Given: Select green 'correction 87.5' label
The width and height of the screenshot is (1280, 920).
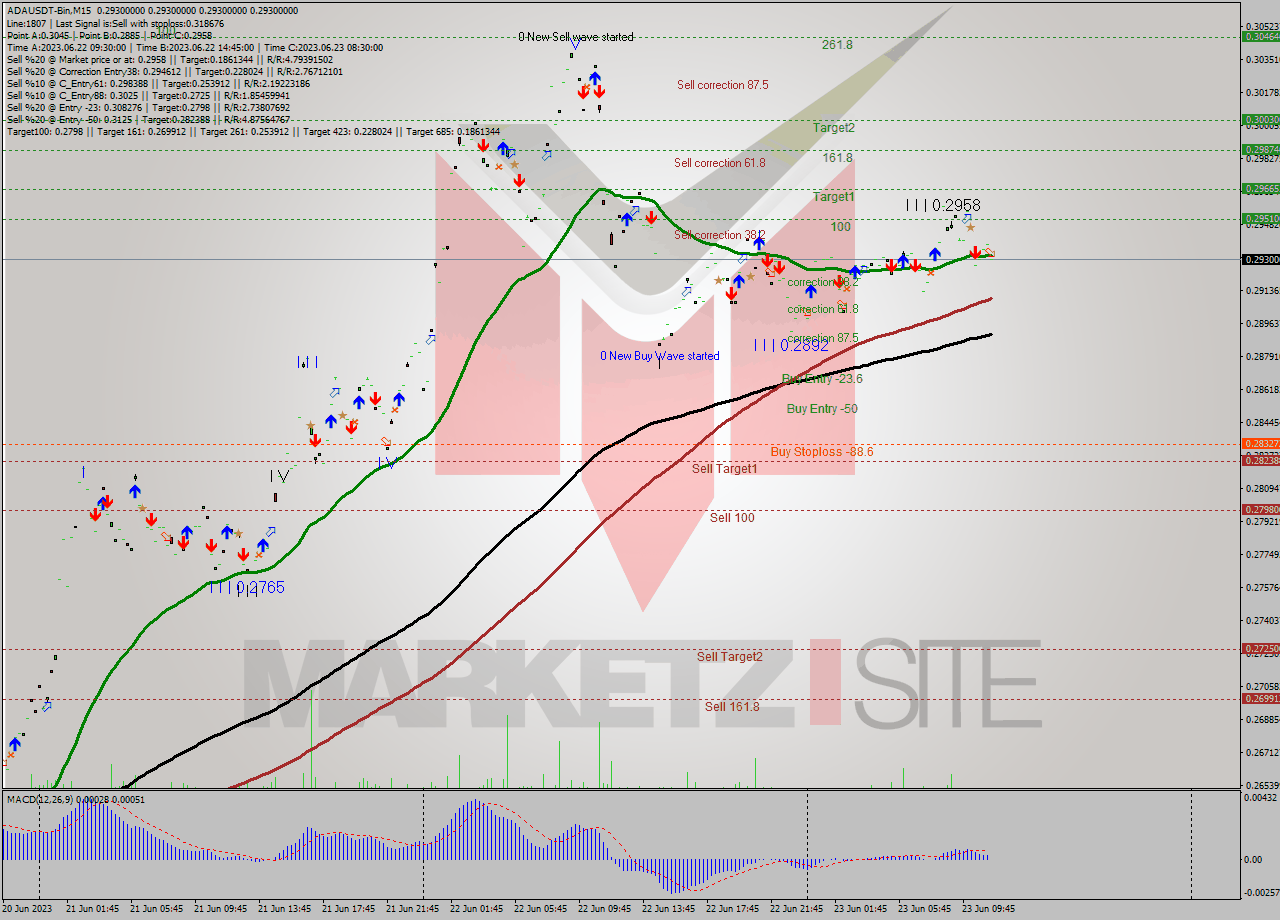Looking at the screenshot, I should [823, 338].
